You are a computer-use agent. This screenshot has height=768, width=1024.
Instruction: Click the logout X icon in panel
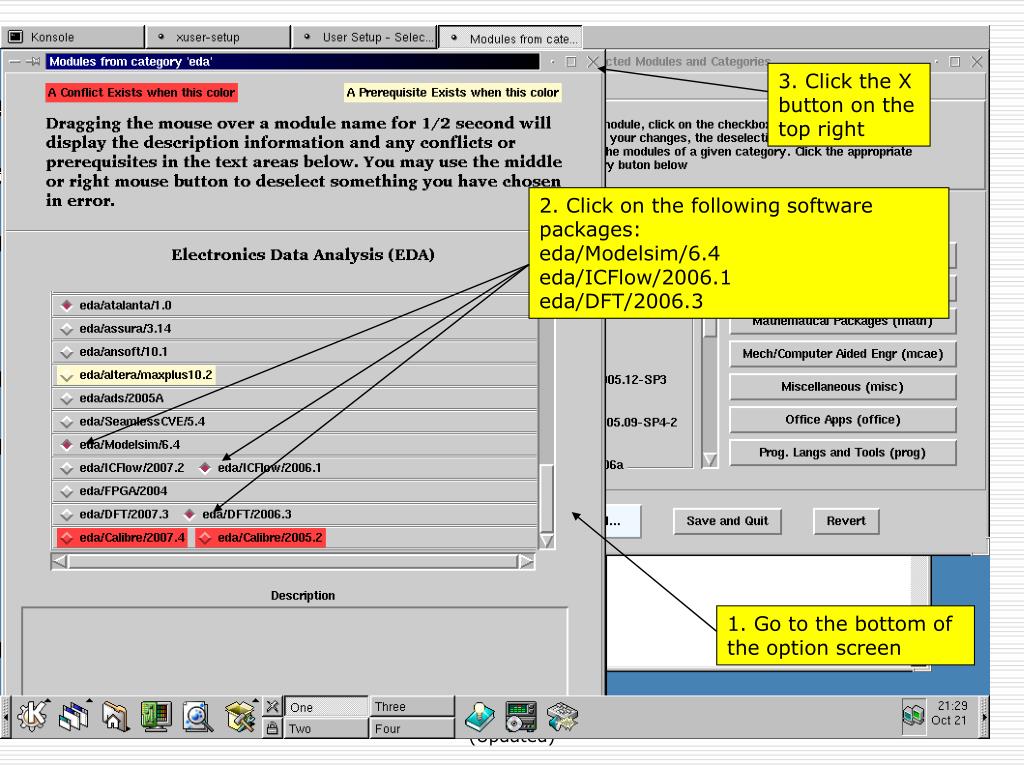pyautogui.click(x=272, y=706)
